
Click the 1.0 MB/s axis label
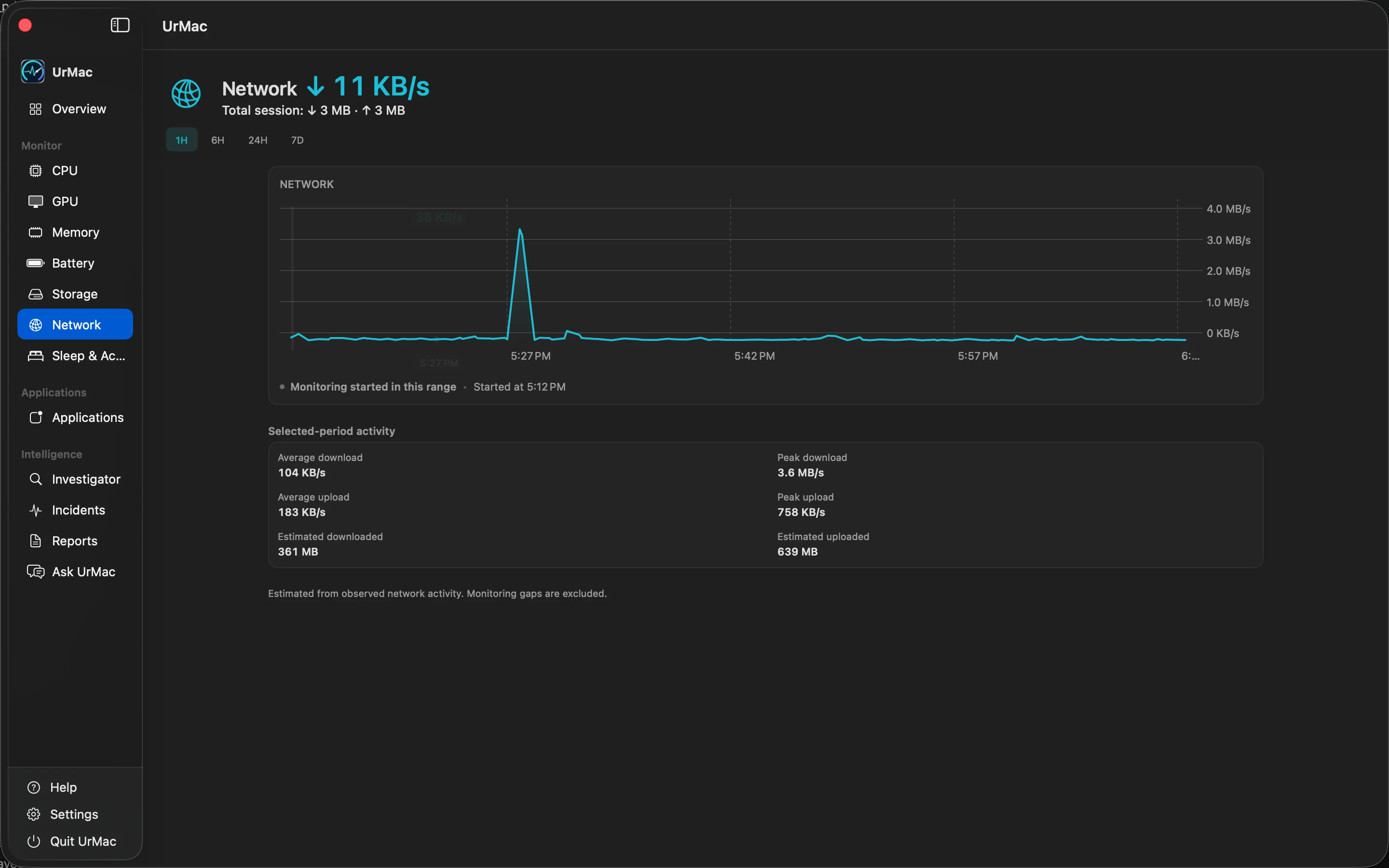tap(1228, 302)
